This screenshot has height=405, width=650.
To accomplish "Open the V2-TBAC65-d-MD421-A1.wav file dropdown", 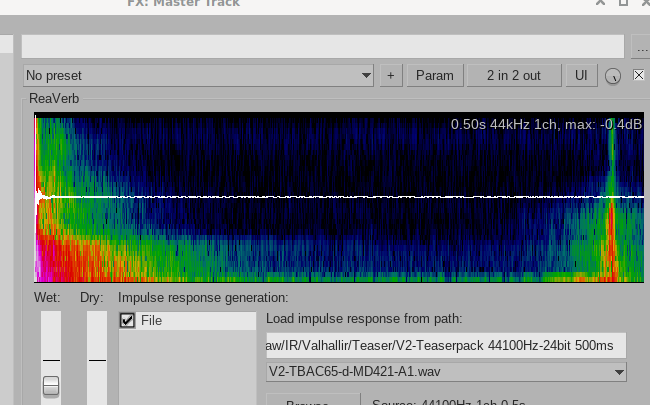I will tap(446, 372).
